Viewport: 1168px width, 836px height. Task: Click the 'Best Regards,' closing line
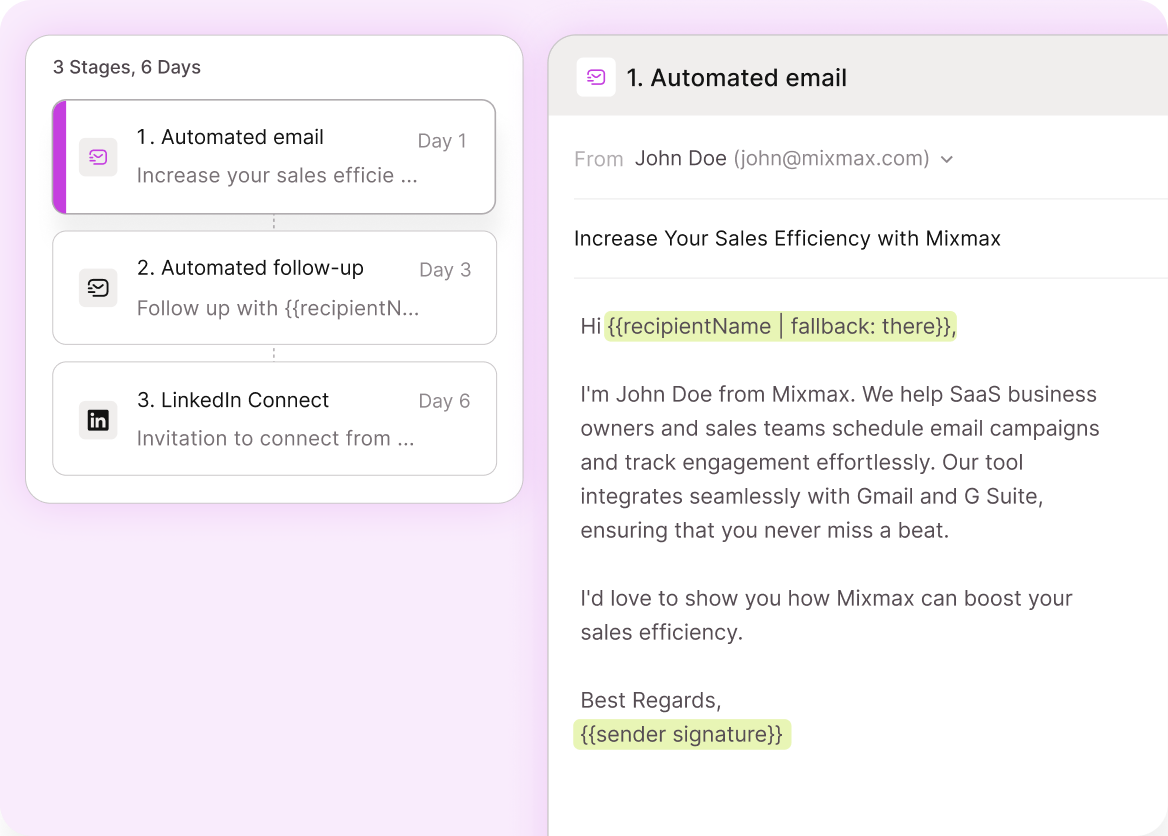click(x=650, y=700)
